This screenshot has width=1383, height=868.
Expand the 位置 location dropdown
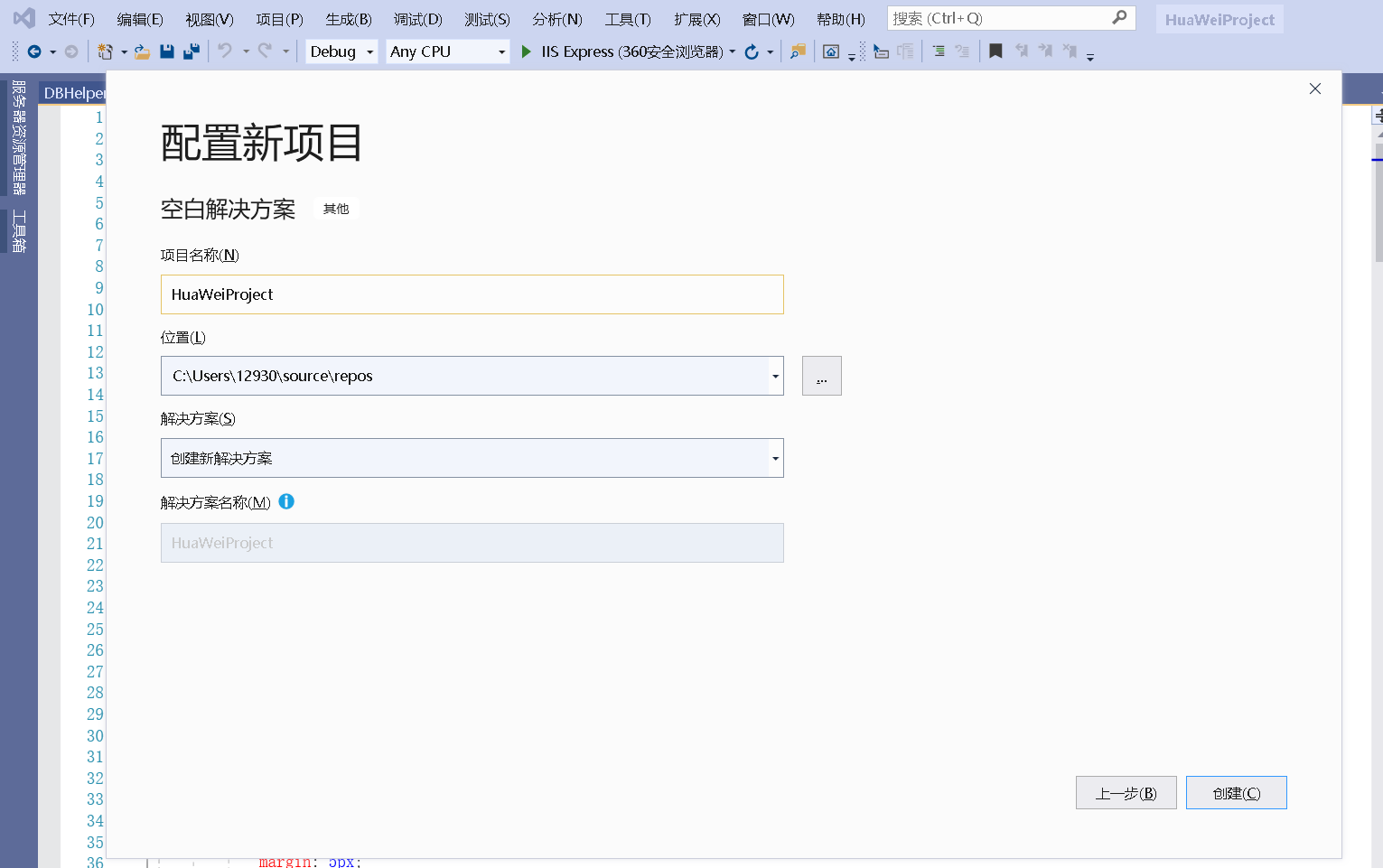point(775,376)
